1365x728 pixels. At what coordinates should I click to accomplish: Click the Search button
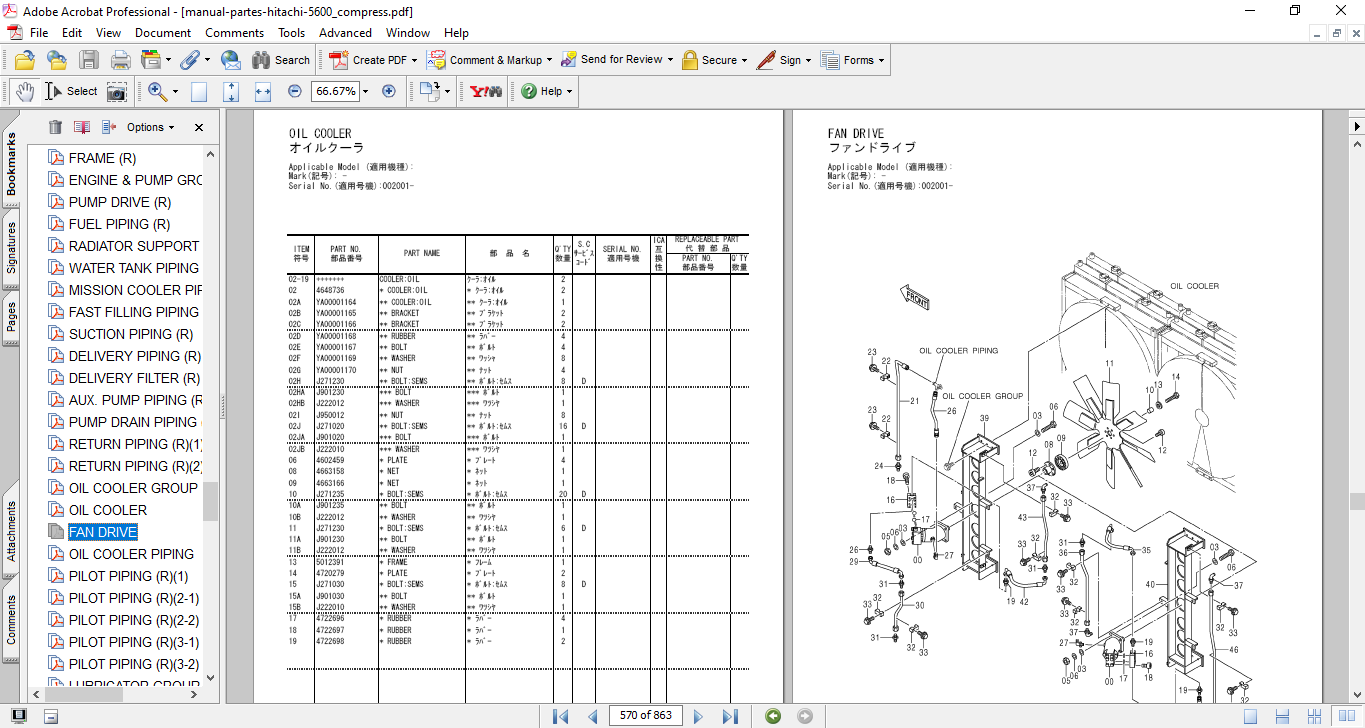280,60
